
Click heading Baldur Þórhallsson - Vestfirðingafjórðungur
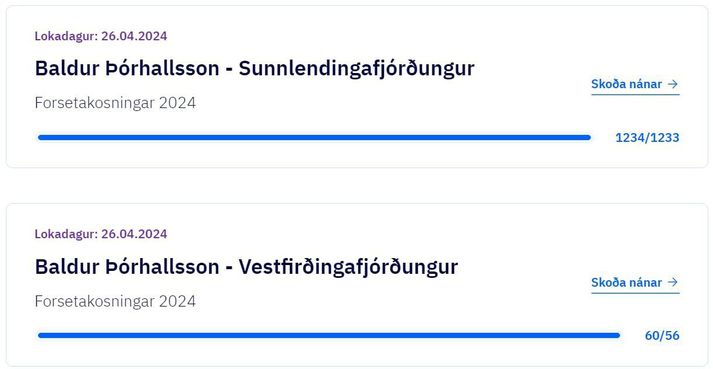click(246, 267)
